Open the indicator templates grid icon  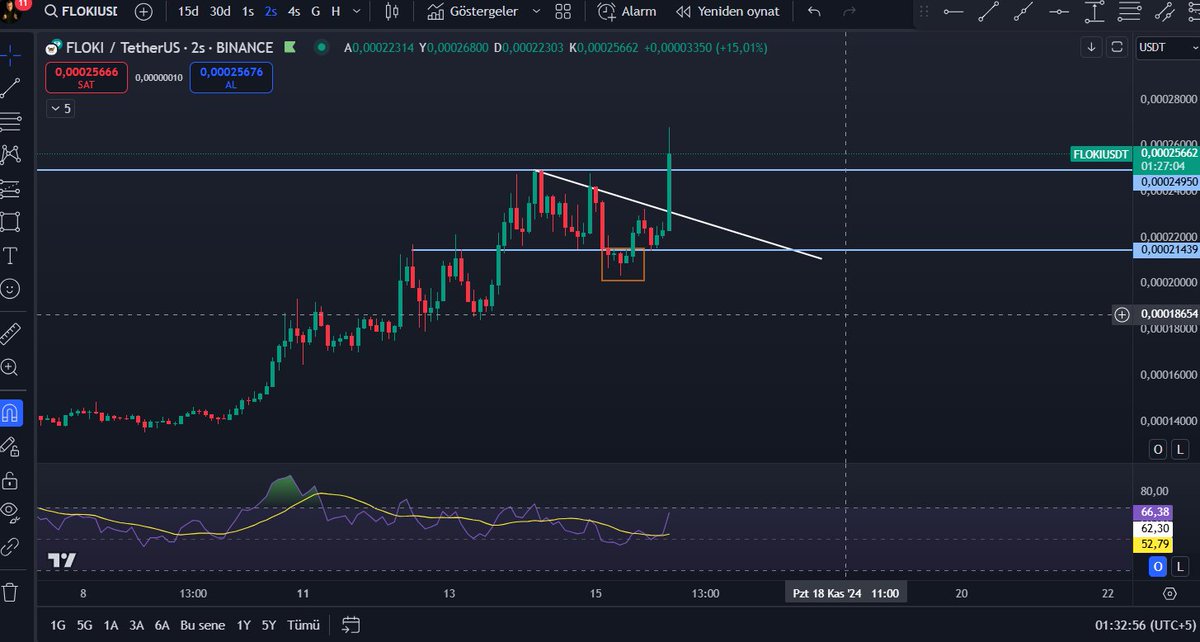(564, 12)
